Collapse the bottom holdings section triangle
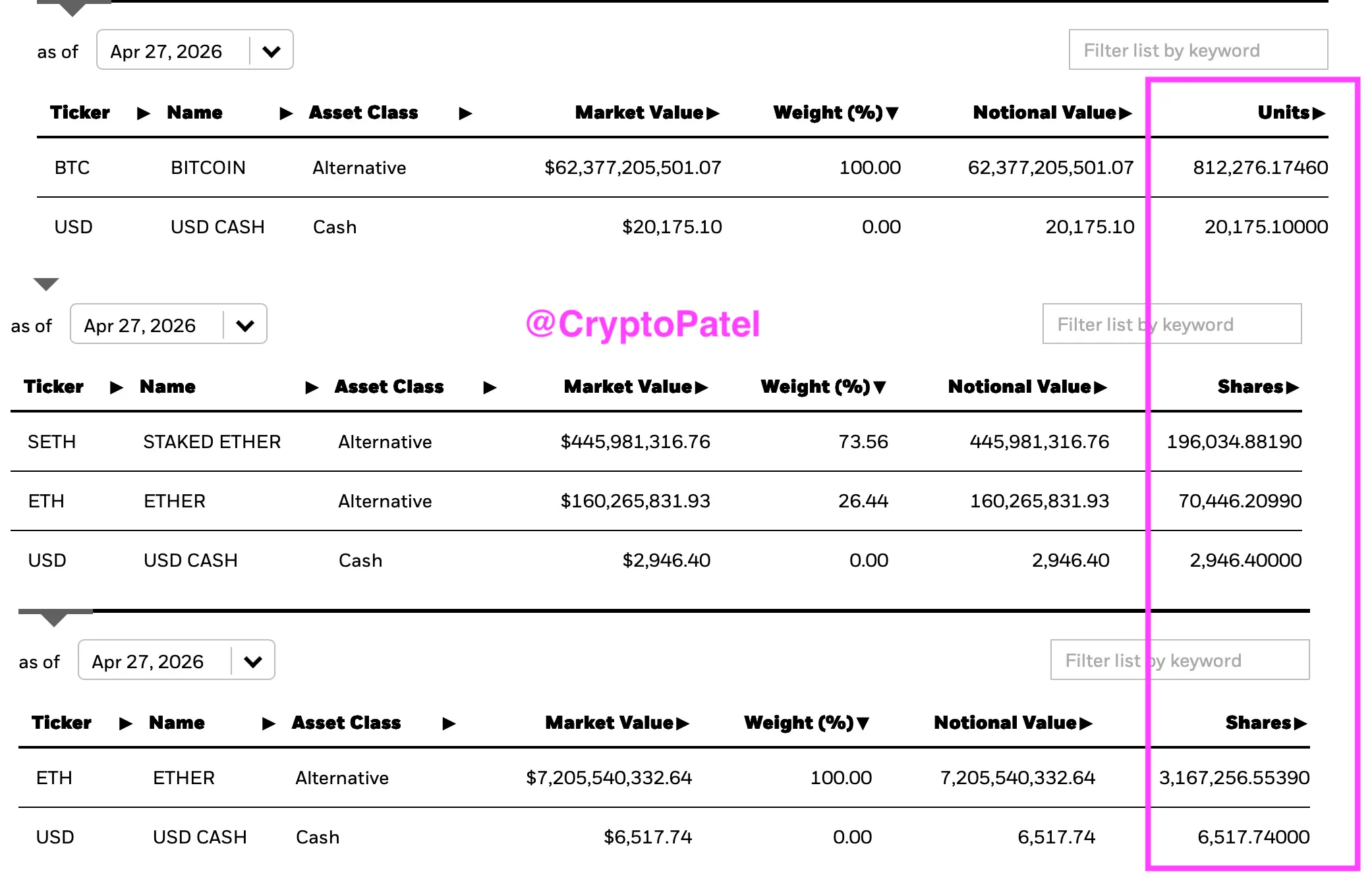The height and width of the screenshot is (883, 1372). 54,619
